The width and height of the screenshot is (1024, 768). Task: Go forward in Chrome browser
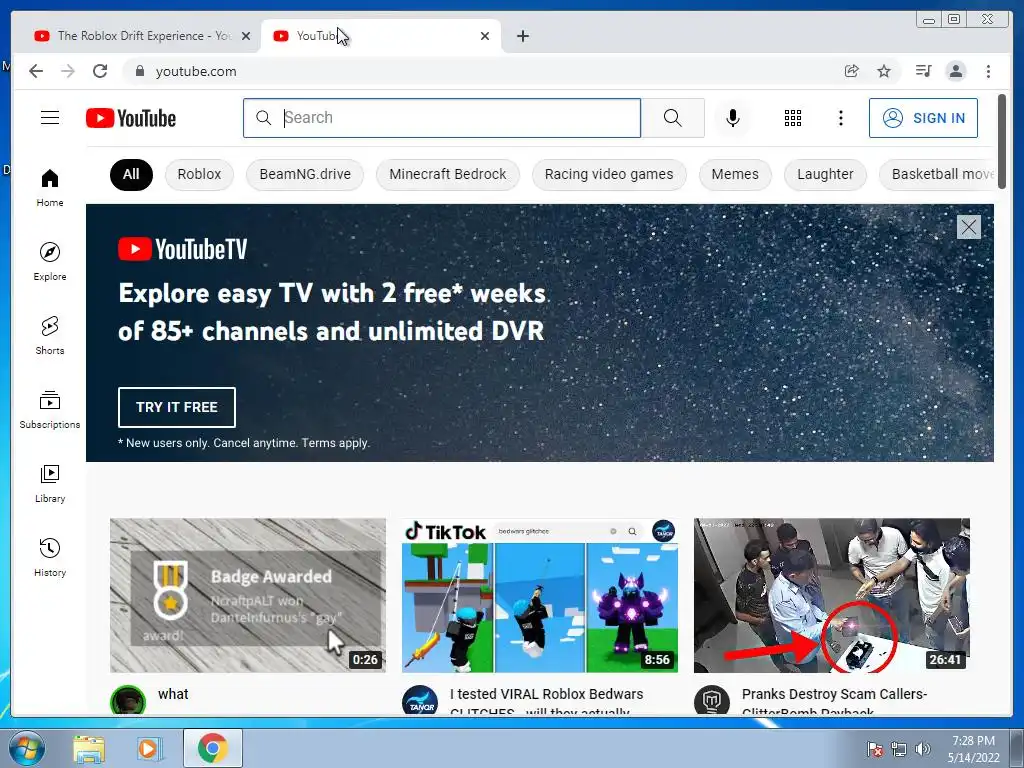[x=67, y=71]
